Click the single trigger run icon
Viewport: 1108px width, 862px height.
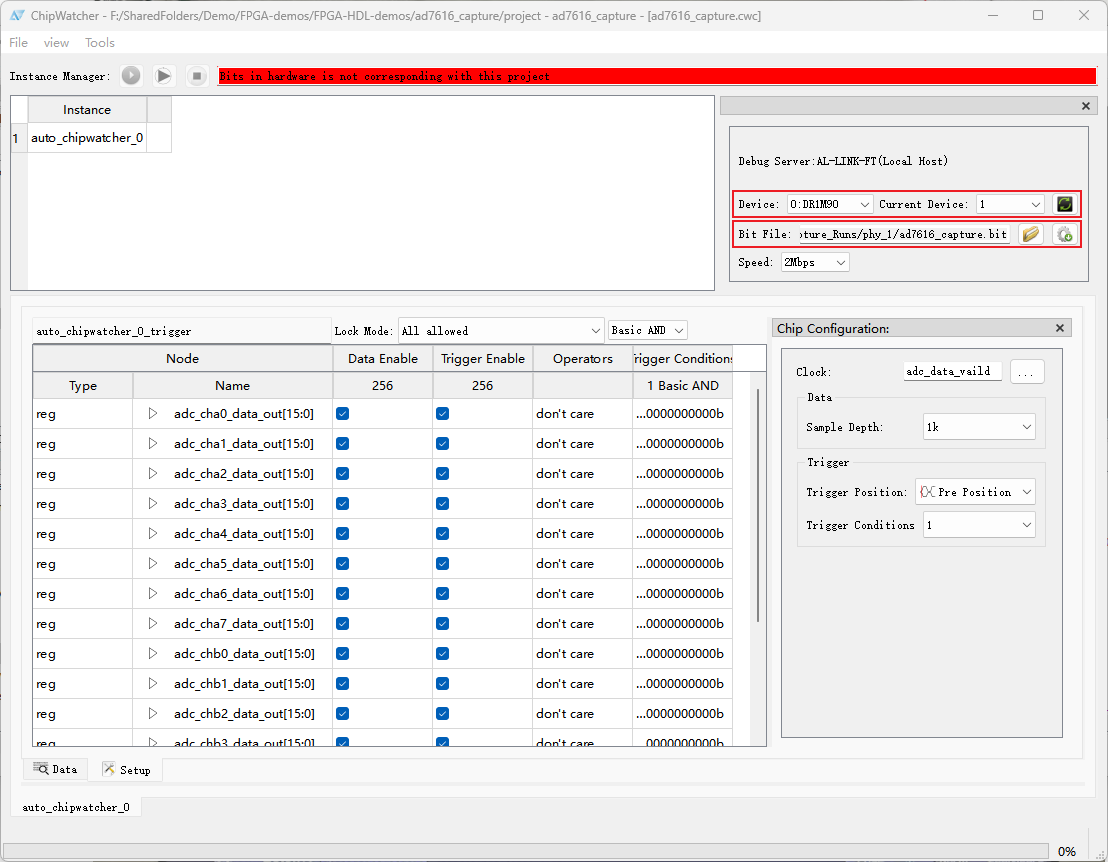coord(131,76)
